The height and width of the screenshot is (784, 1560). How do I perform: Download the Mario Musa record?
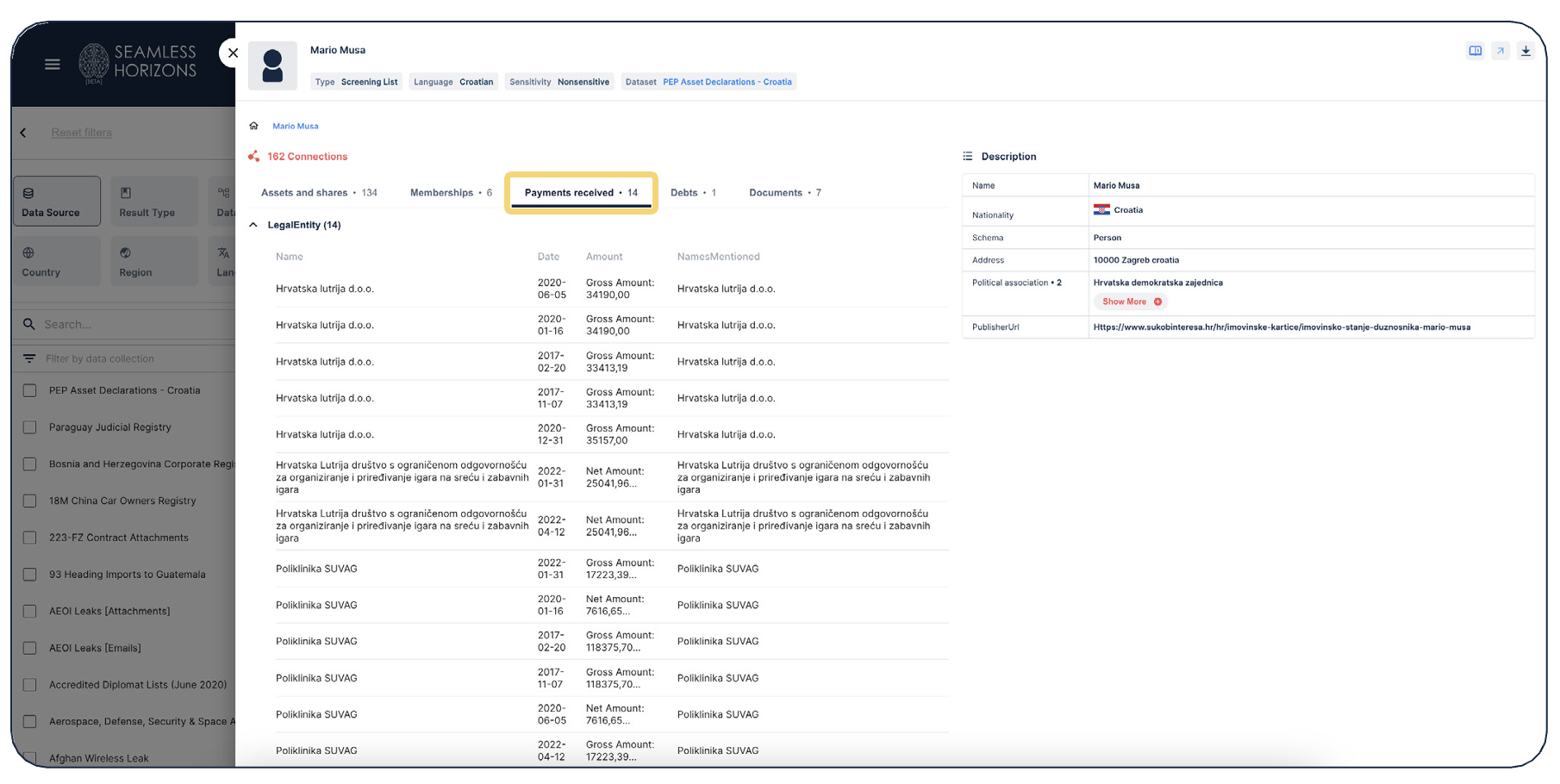[1526, 51]
